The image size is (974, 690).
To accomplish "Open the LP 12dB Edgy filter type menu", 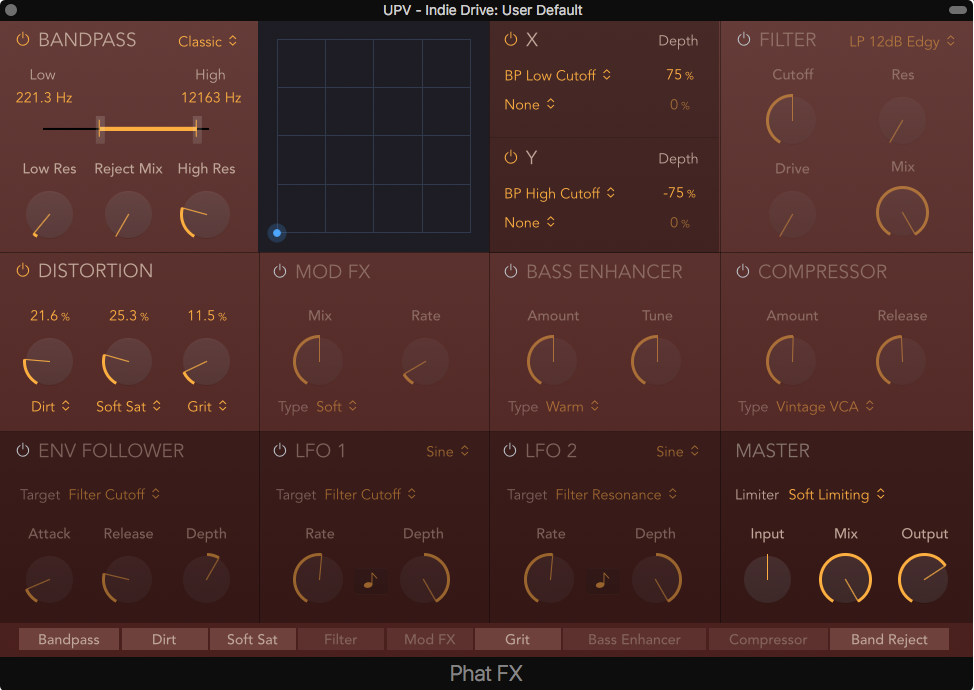I will click(x=902, y=42).
